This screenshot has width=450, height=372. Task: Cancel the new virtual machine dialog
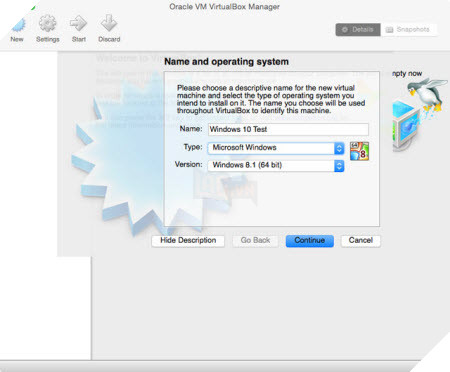(361, 241)
